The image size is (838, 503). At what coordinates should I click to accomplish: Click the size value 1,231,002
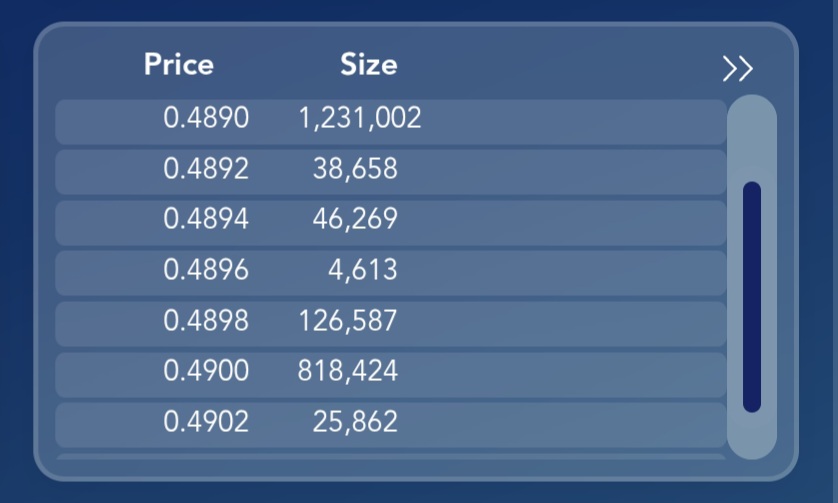click(360, 118)
